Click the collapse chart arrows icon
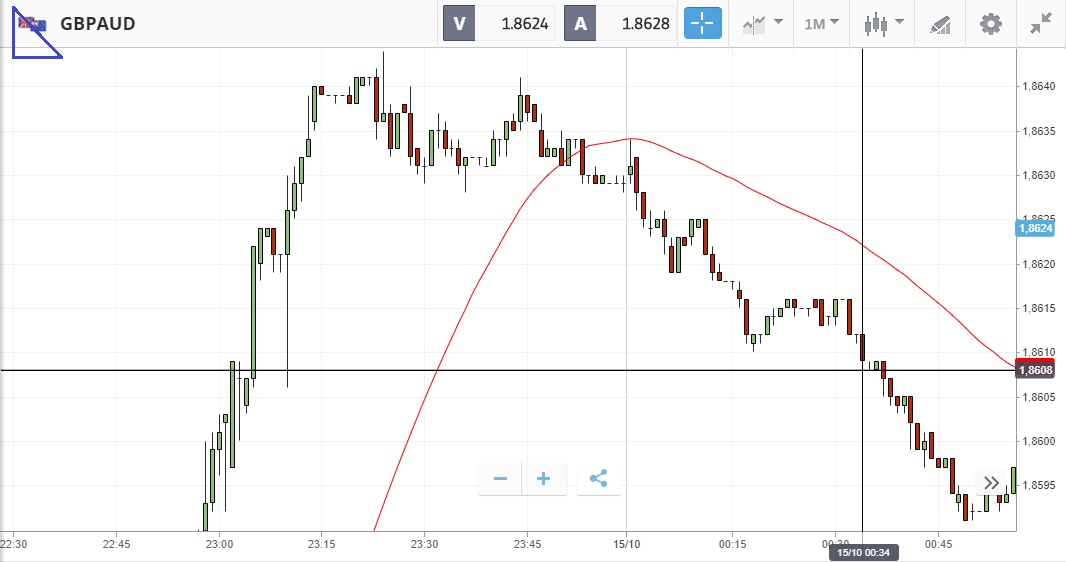 pos(1041,23)
